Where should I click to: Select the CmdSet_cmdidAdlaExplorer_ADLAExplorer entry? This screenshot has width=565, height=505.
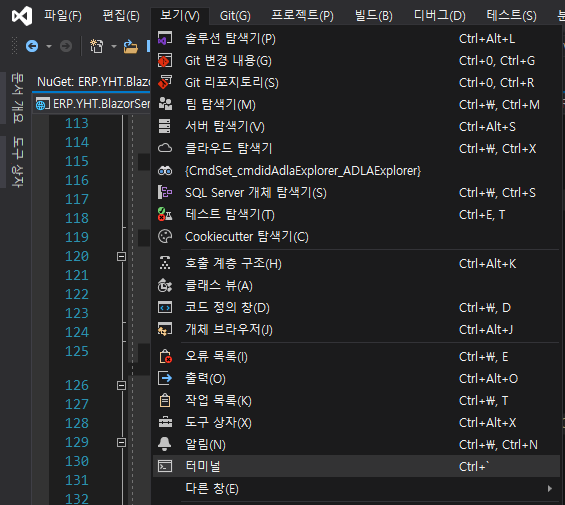[x=357, y=170]
